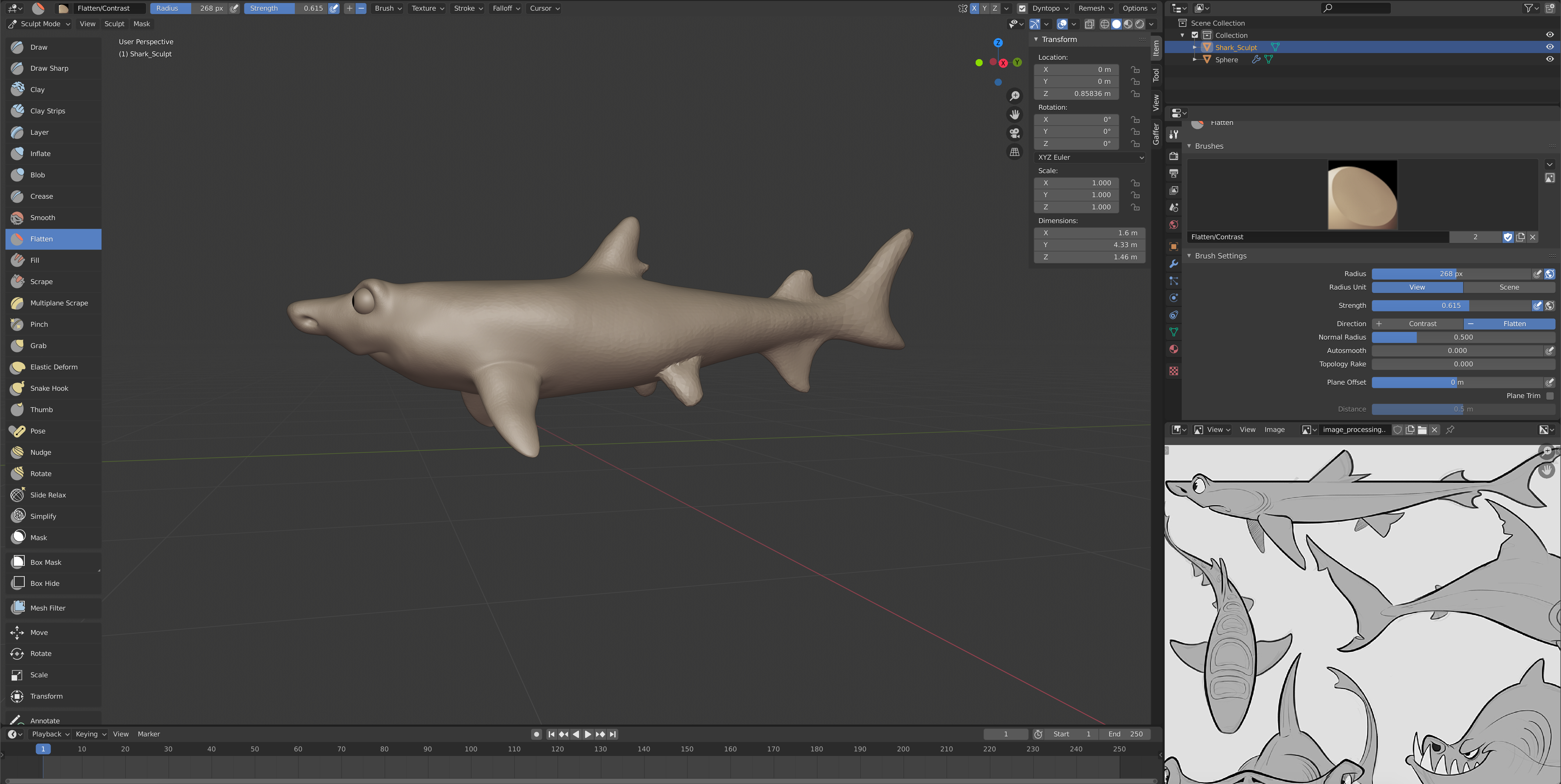
Task: Select the Multiplane Scrape brush
Action: (x=53, y=303)
